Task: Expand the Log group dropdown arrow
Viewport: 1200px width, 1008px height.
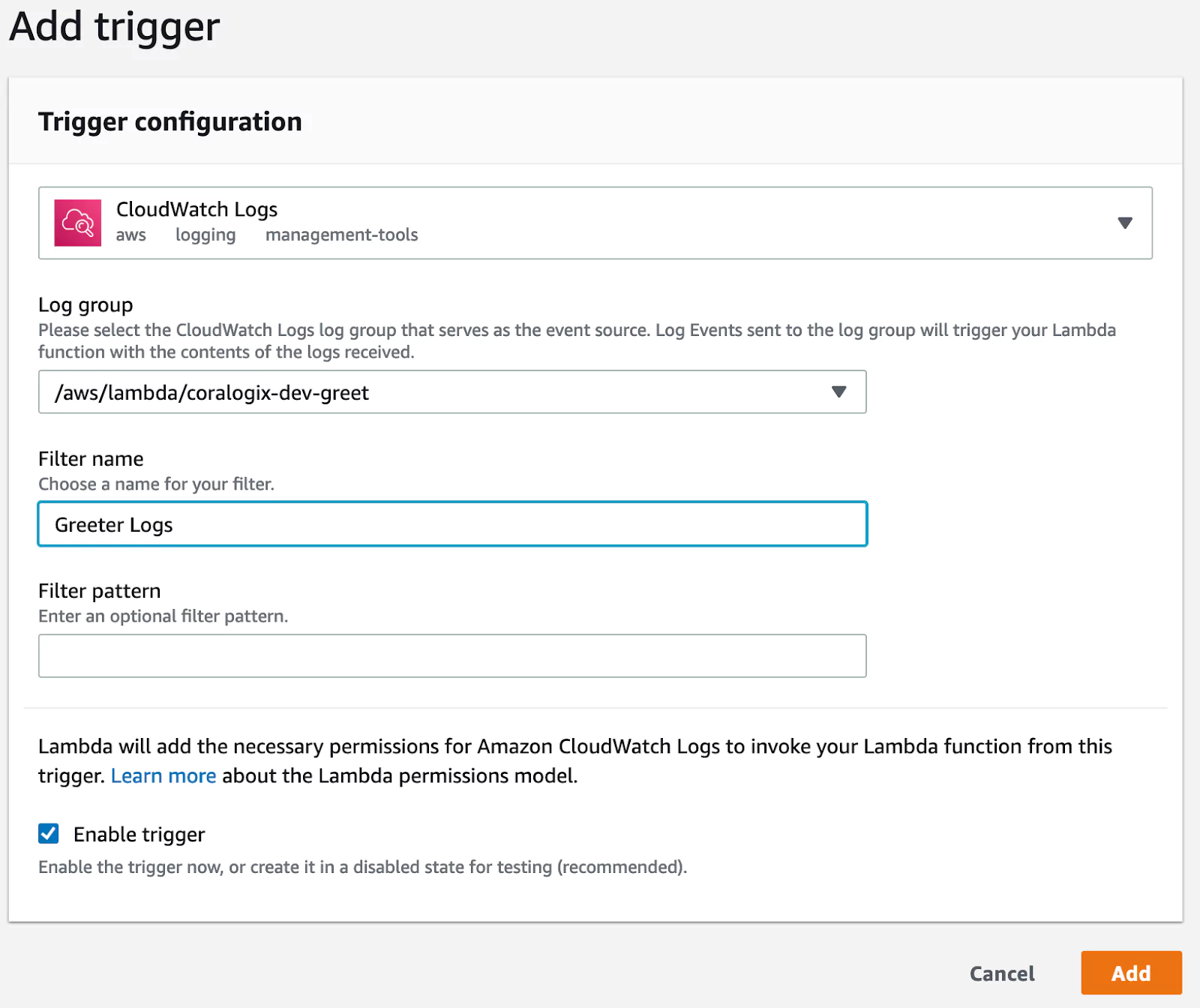Action: pos(839,391)
